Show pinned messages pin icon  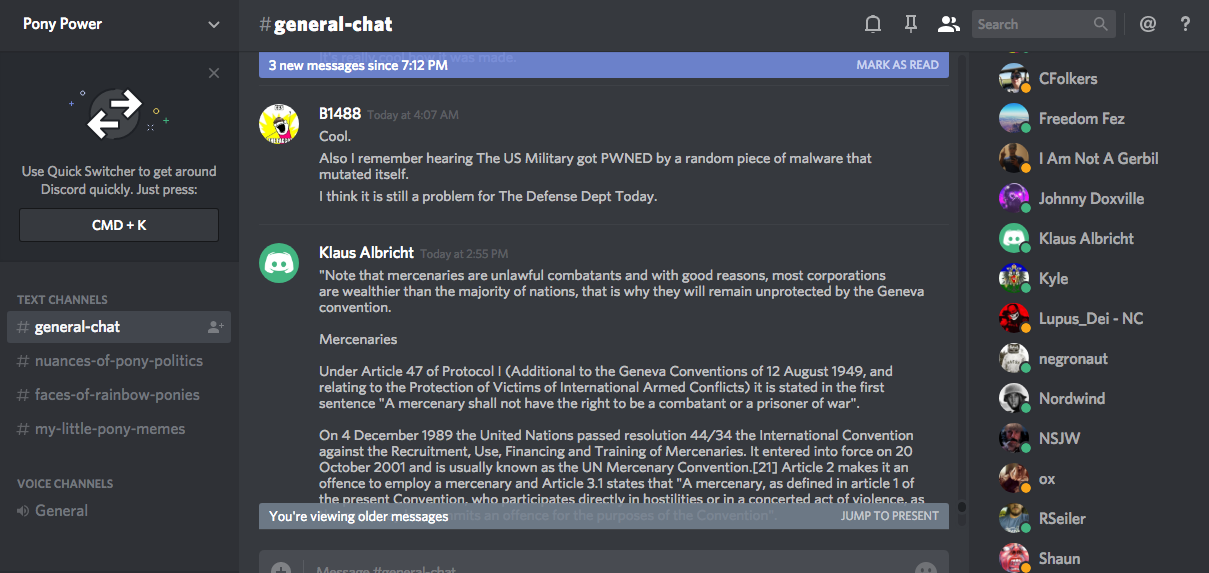point(910,24)
